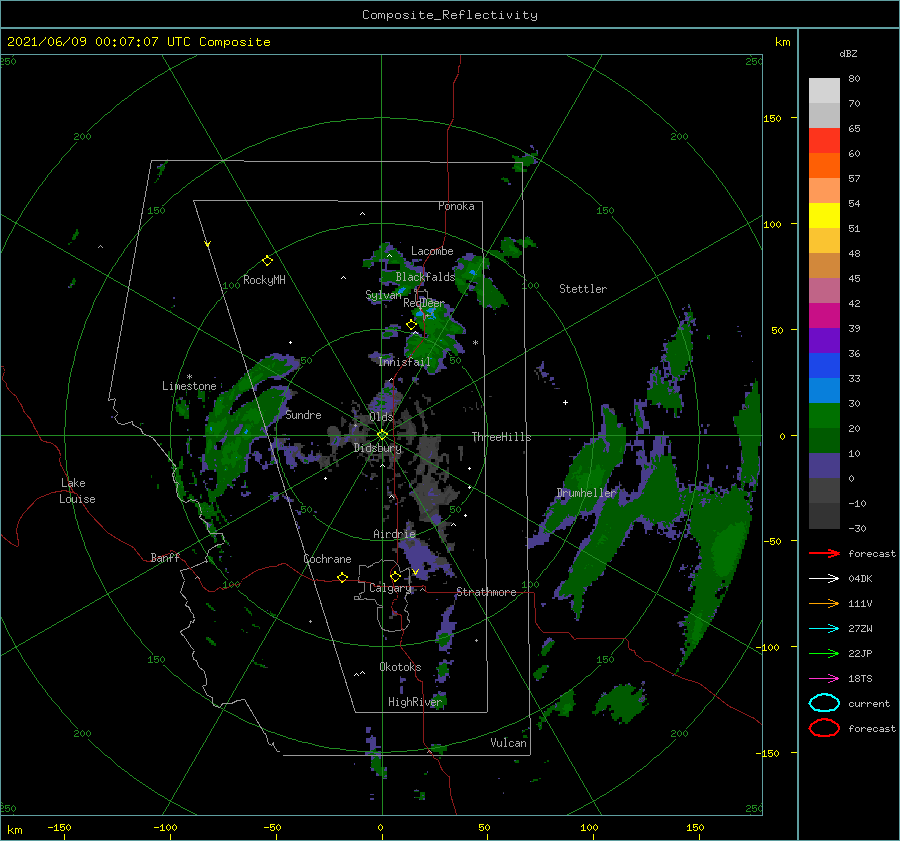Image resolution: width=900 pixels, height=841 pixels.
Task: Click the Banff label
Action: click(x=165, y=557)
